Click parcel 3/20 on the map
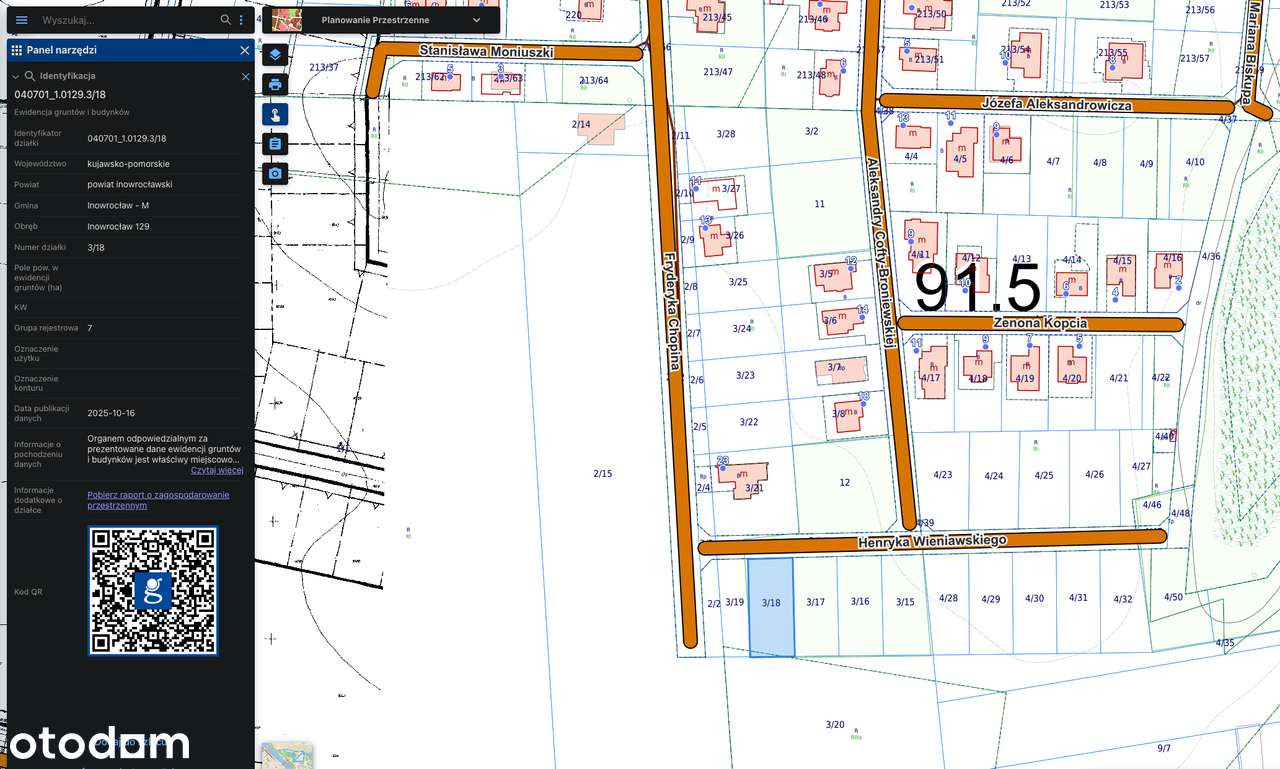This screenshot has width=1280, height=769. [x=835, y=724]
